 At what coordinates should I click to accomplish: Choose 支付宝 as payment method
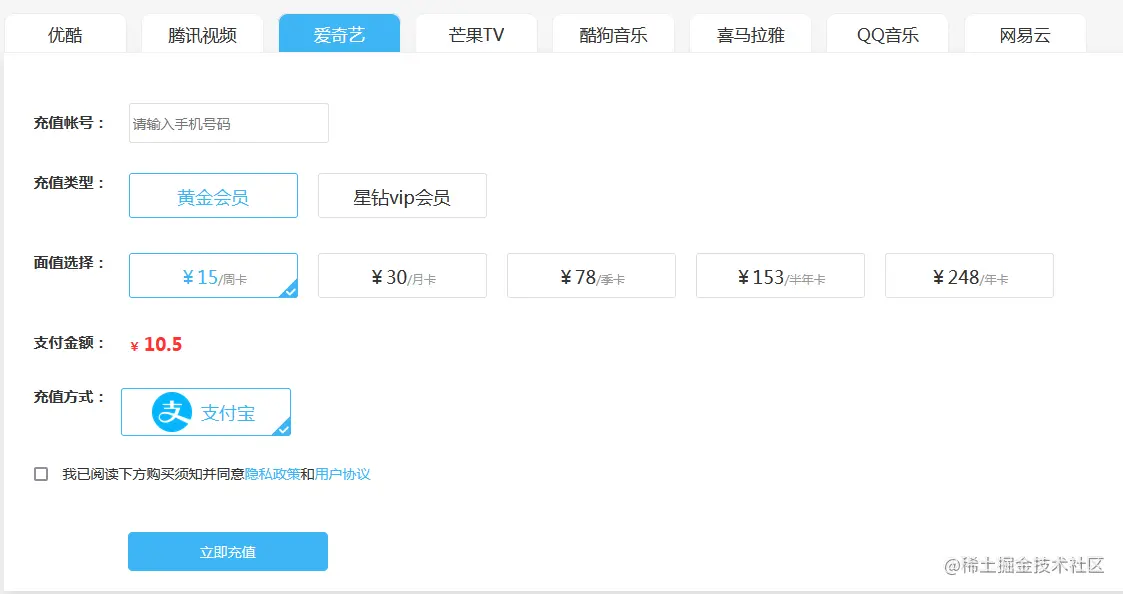tap(206, 412)
